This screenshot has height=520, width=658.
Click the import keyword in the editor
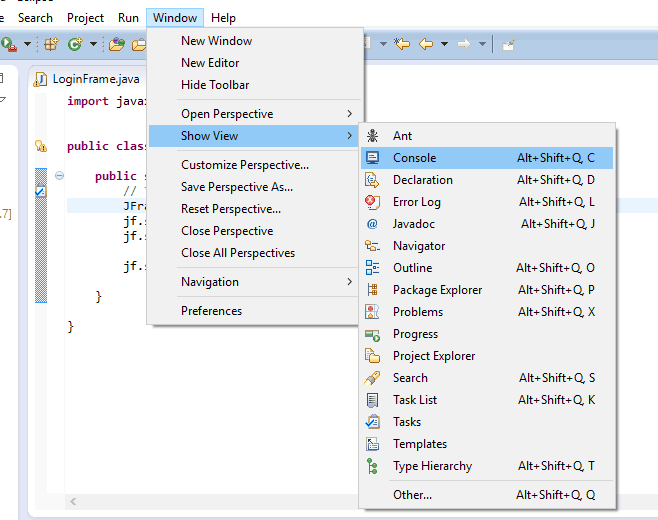click(x=88, y=101)
